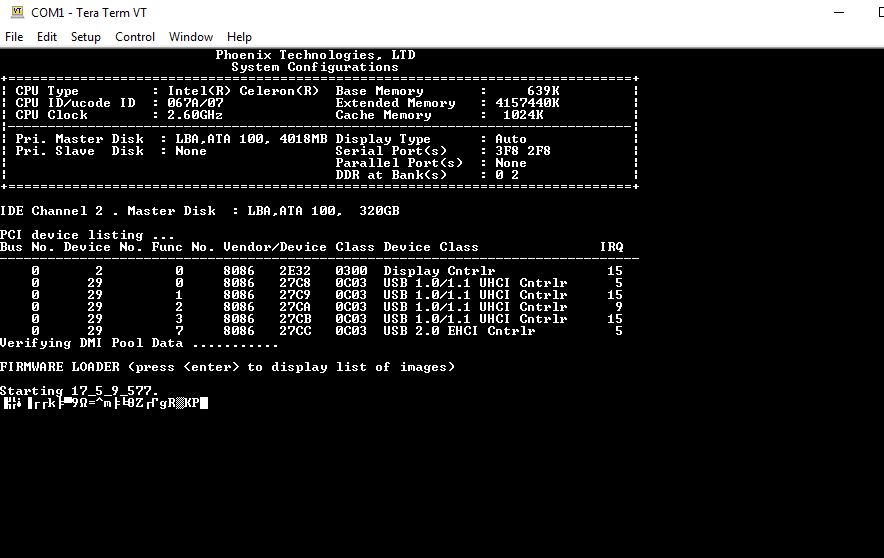Viewport: 884px width, 558px height.
Task: Click the Parallel Port(s) value 'None'
Action: 511,163
